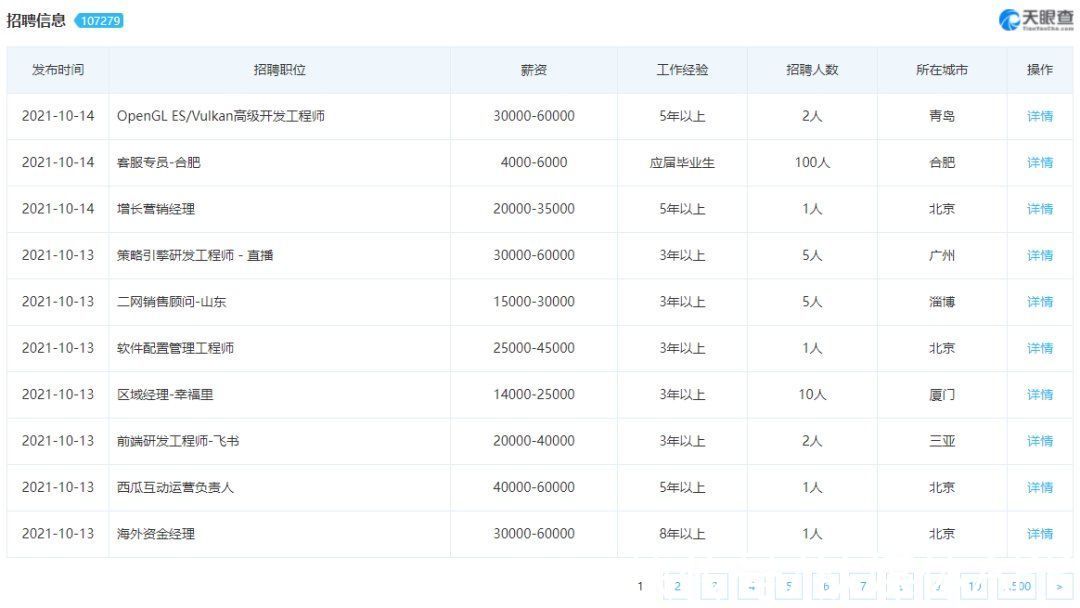Viewport: 1080px width, 608px height.
Task: Click the 107279 recruitment count badge
Action: tap(99, 21)
